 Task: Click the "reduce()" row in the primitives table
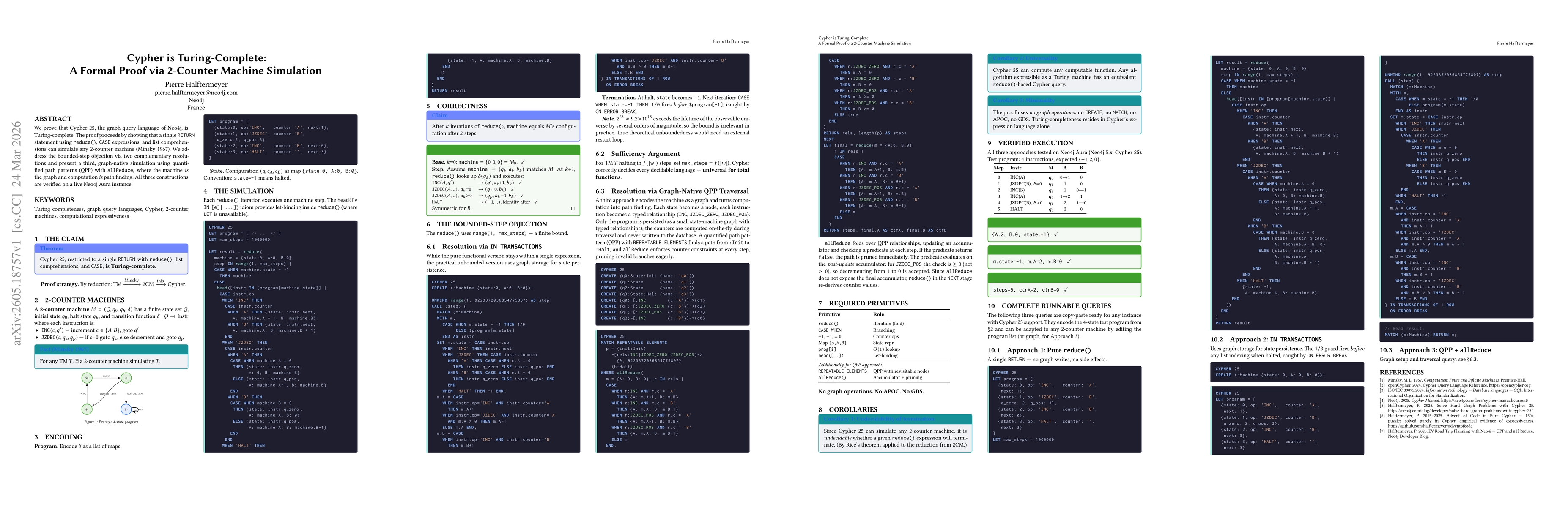[x=884, y=323]
